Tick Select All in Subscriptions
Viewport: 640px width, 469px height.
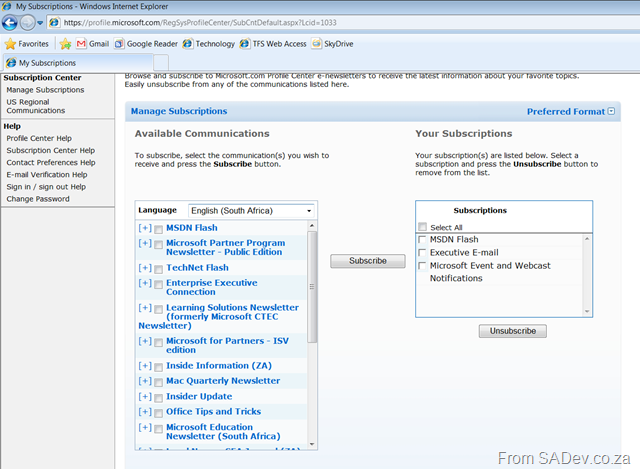point(422,227)
